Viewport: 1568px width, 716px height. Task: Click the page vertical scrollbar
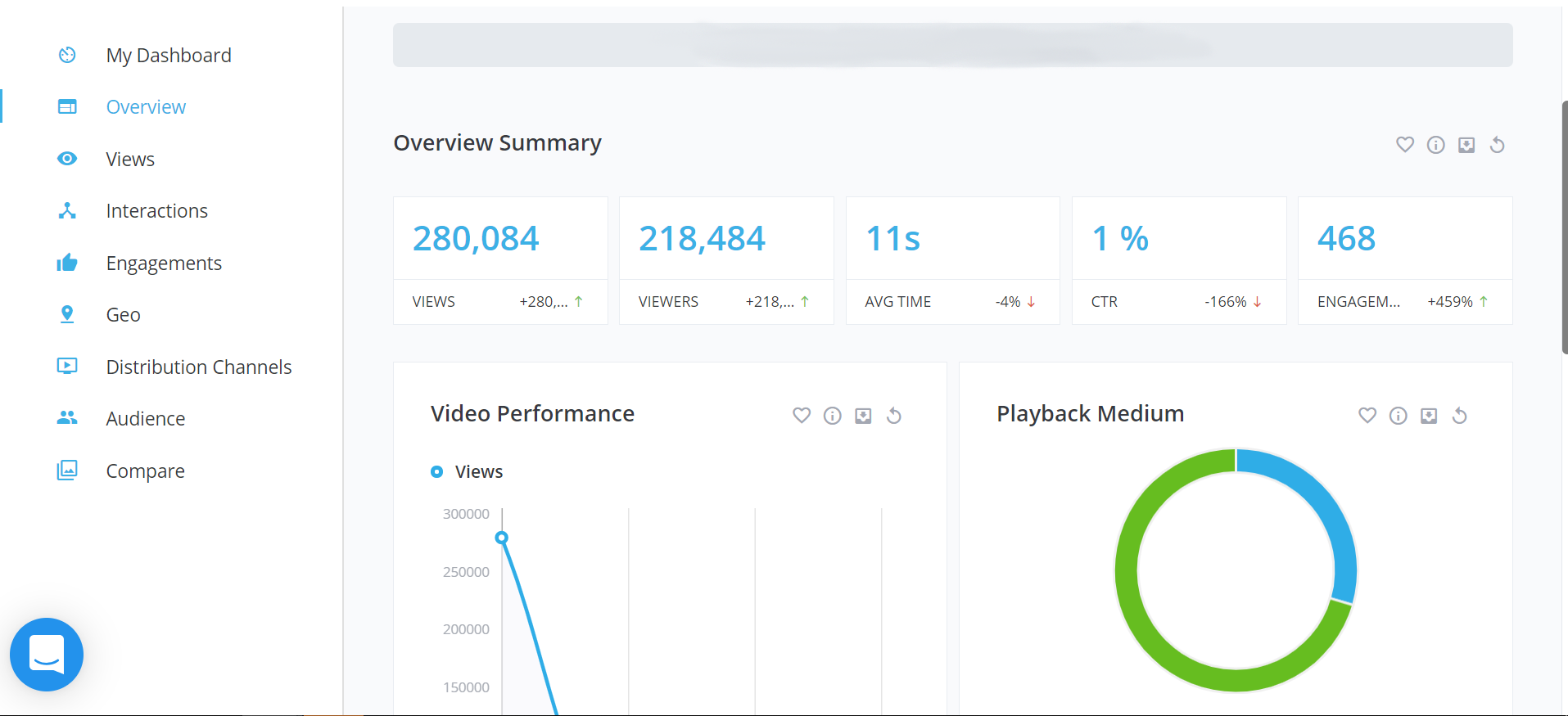[1564, 227]
